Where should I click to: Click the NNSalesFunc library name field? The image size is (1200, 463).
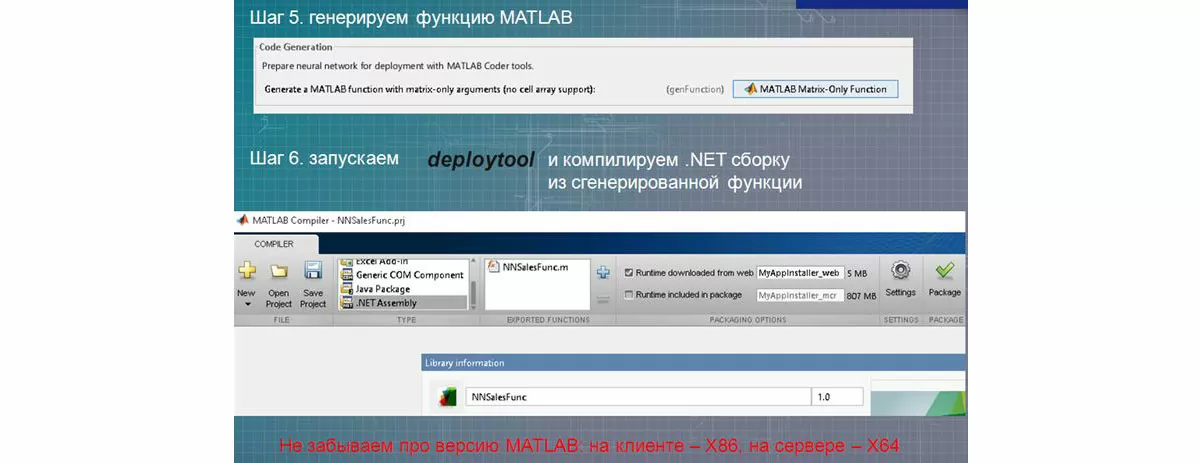point(638,397)
